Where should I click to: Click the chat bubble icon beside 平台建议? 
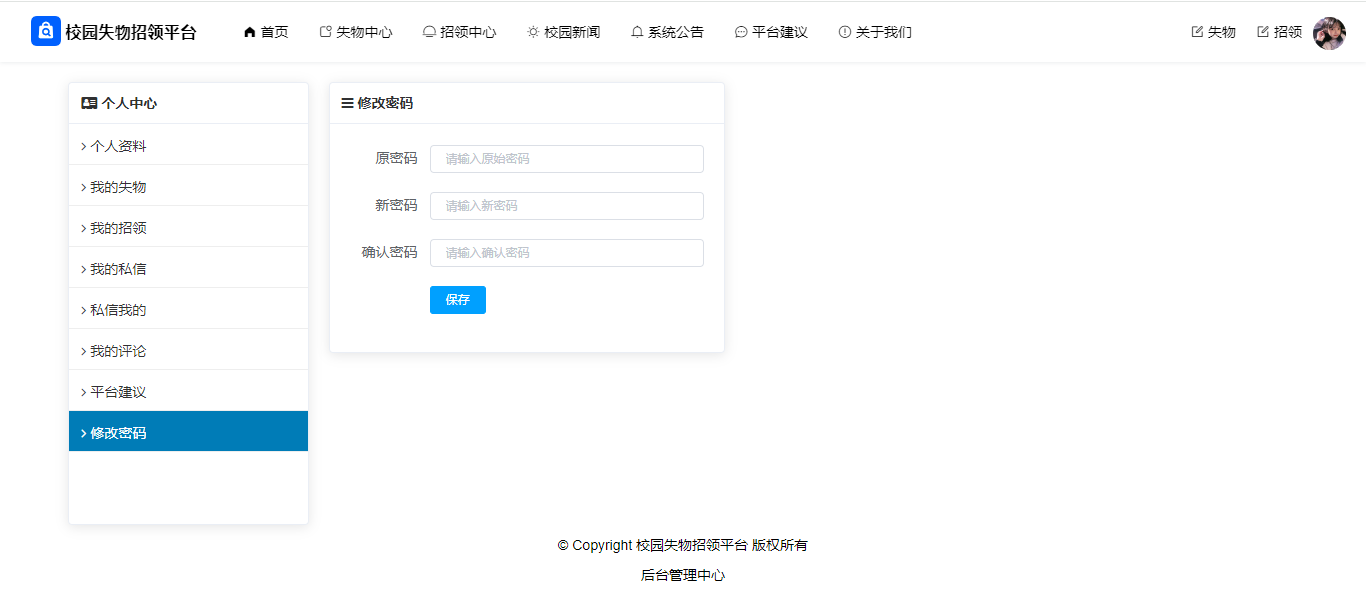pyautogui.click(x=741, y=32)
